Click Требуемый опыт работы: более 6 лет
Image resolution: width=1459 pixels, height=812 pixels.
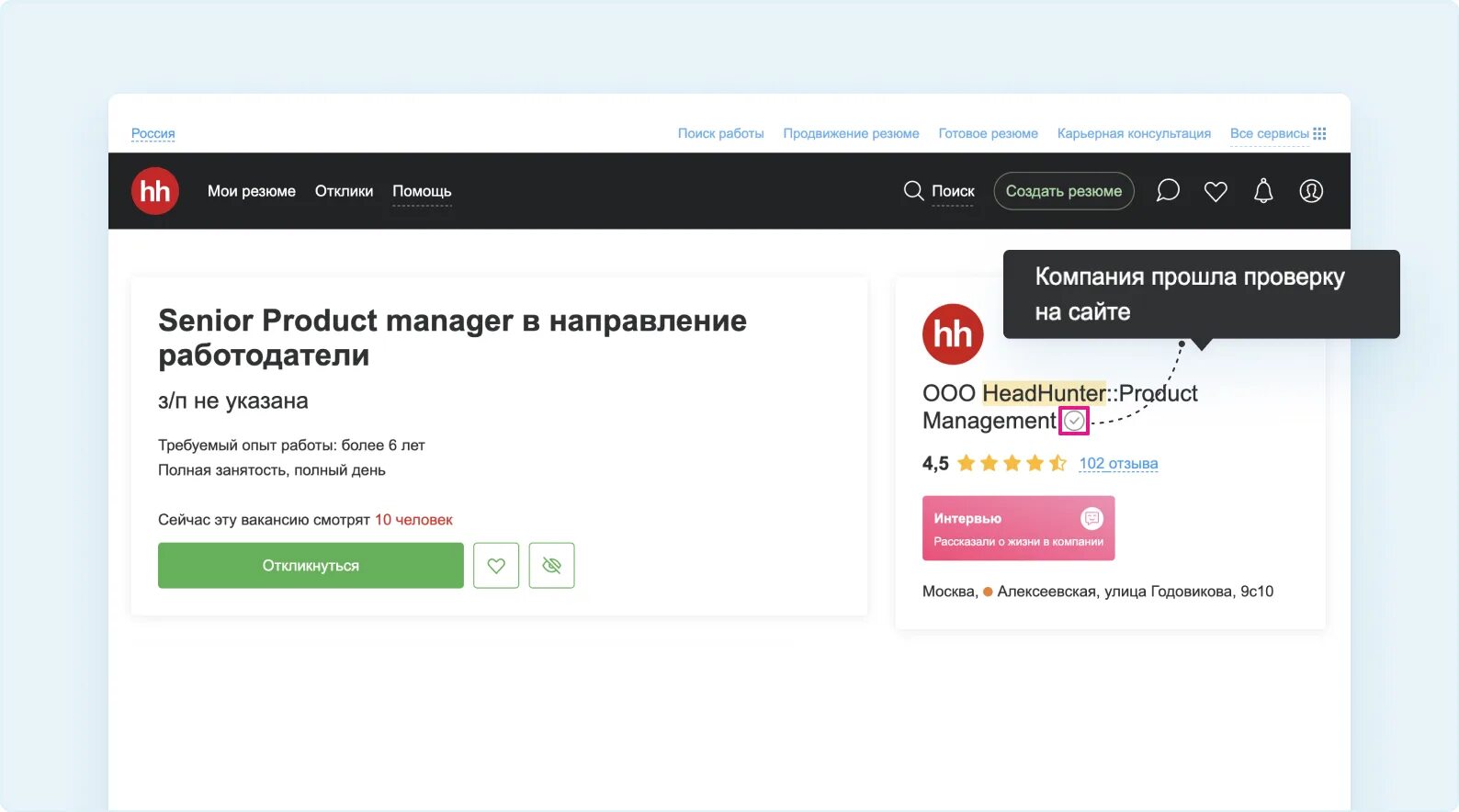[x=291, y=445]
